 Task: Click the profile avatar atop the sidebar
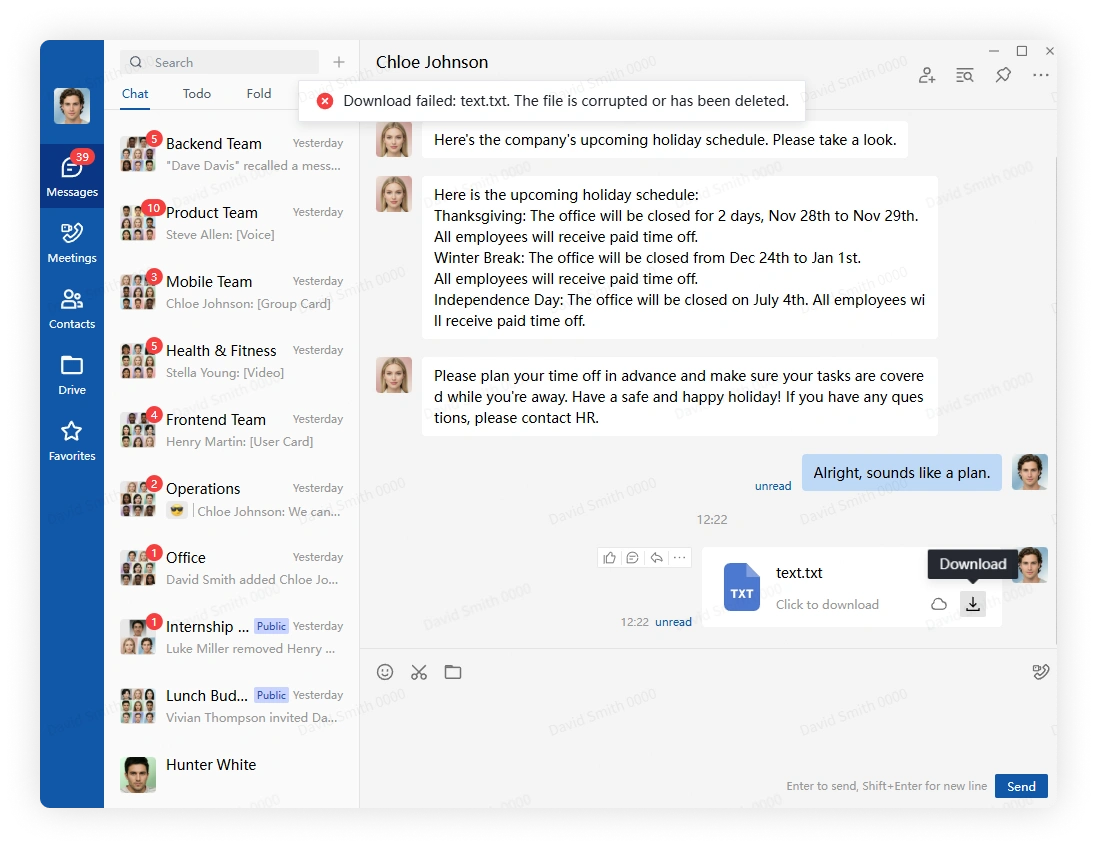(72, 106)
